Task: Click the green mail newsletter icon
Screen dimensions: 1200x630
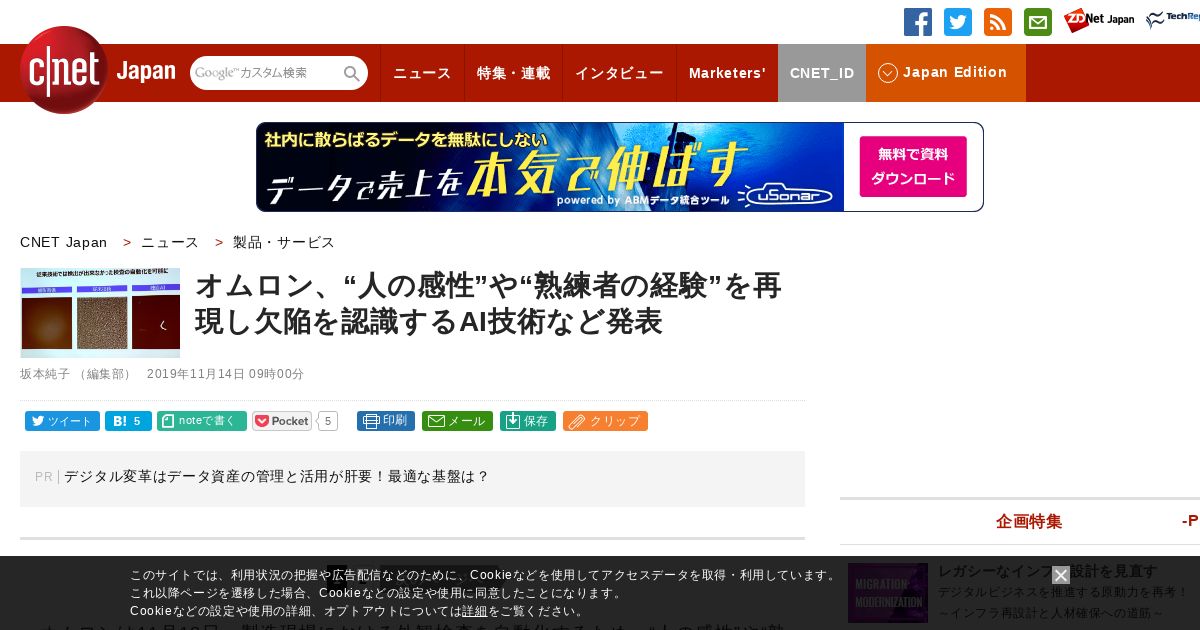Action: 1038,22
